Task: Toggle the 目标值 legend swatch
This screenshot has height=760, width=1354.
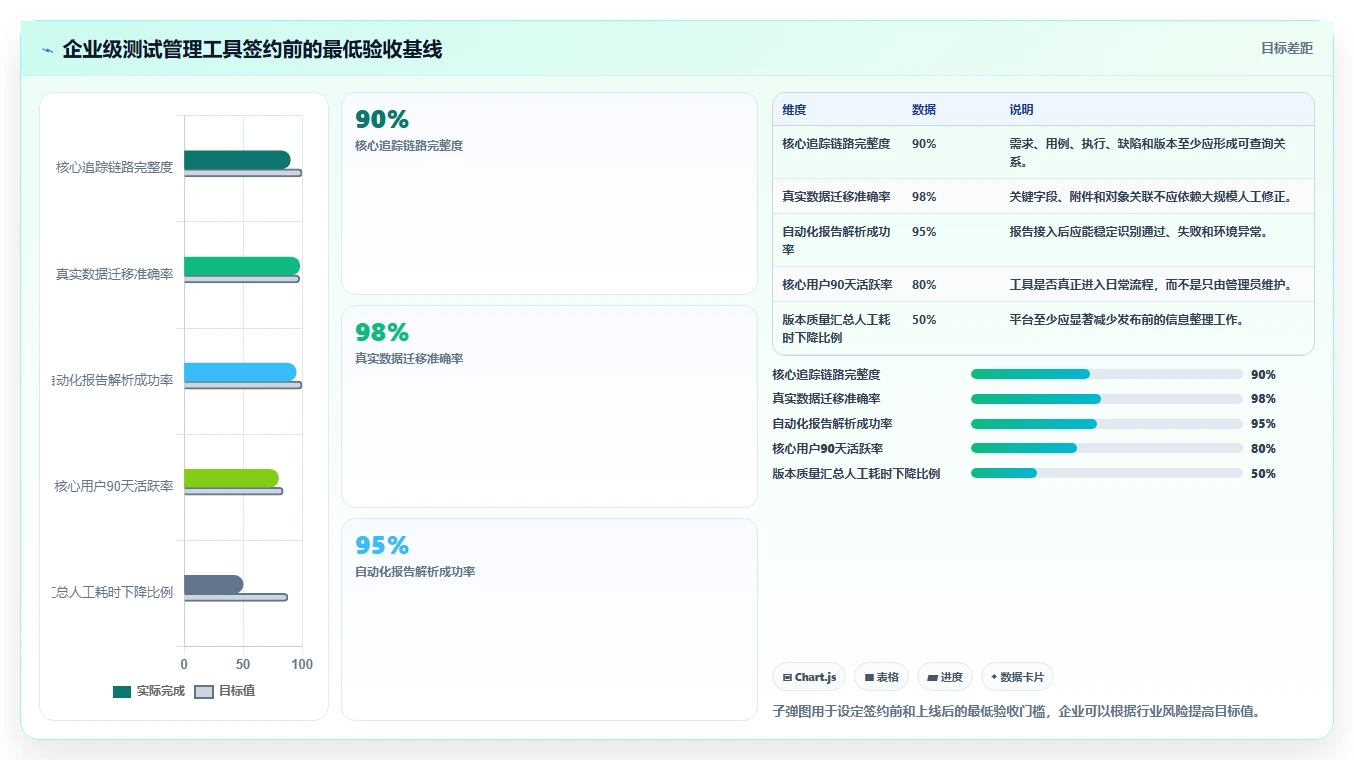Action: click(x=204, y=691)
